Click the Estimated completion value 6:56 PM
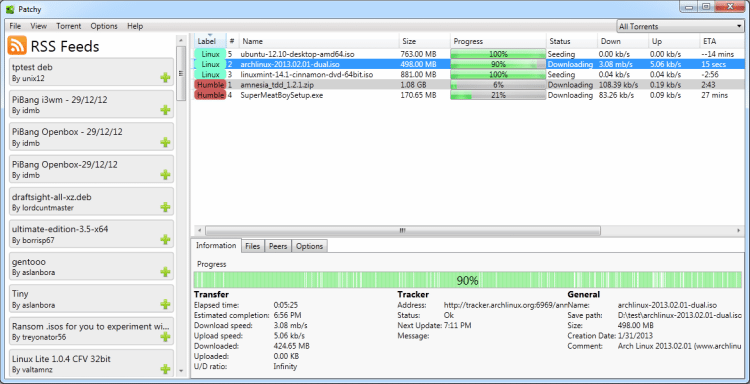The image size is (750, 384). [287, 316]
